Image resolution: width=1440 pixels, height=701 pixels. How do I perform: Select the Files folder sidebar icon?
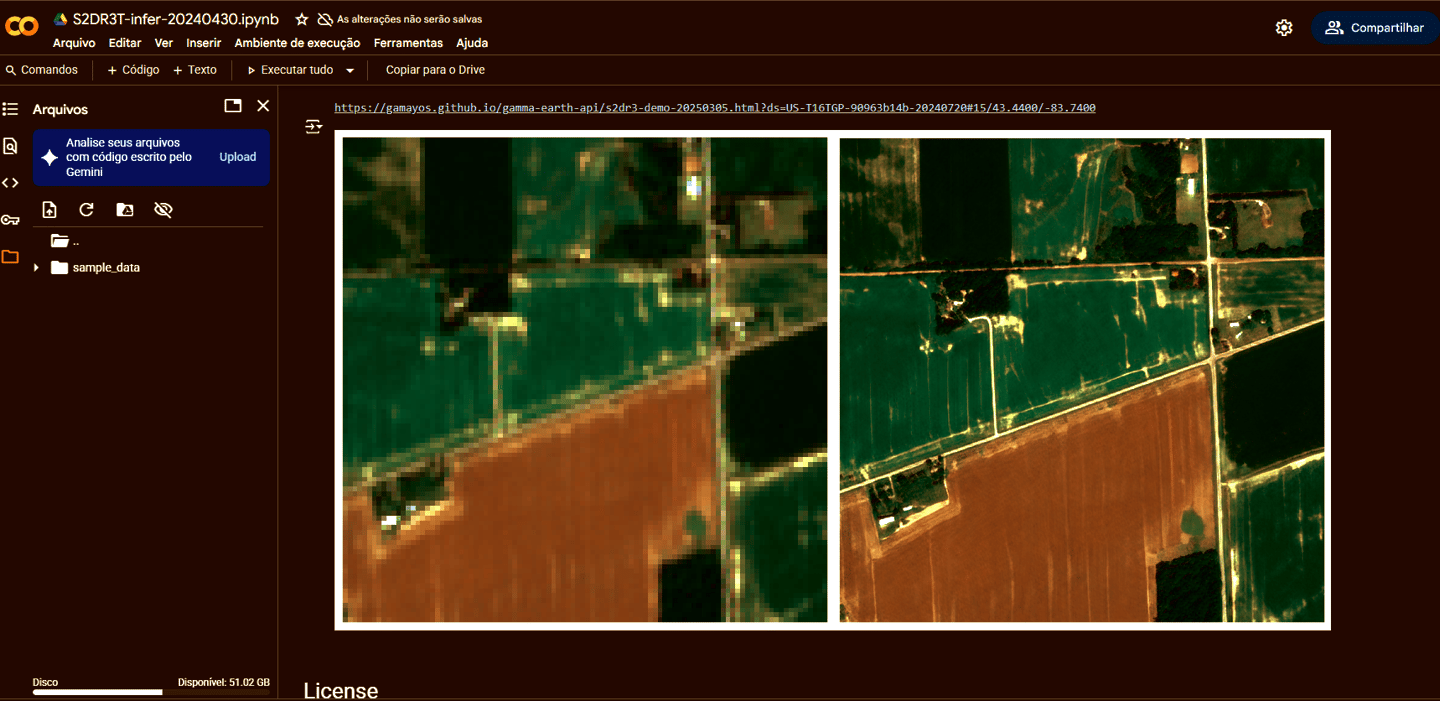10,257
